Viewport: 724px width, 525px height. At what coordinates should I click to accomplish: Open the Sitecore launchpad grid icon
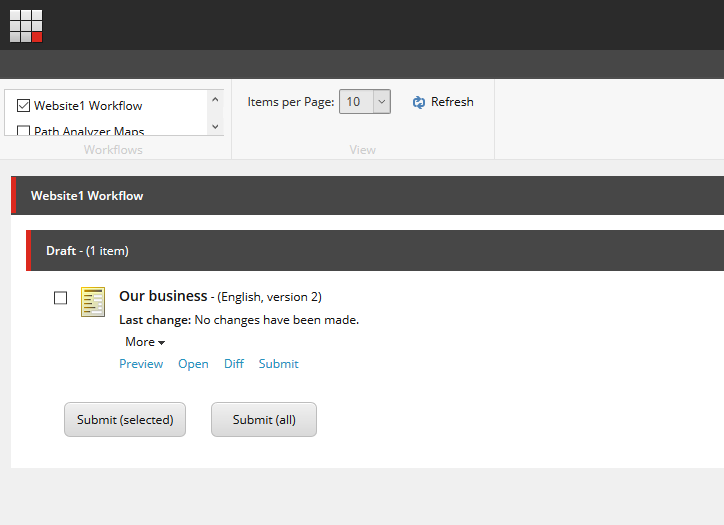coord(26,26)
